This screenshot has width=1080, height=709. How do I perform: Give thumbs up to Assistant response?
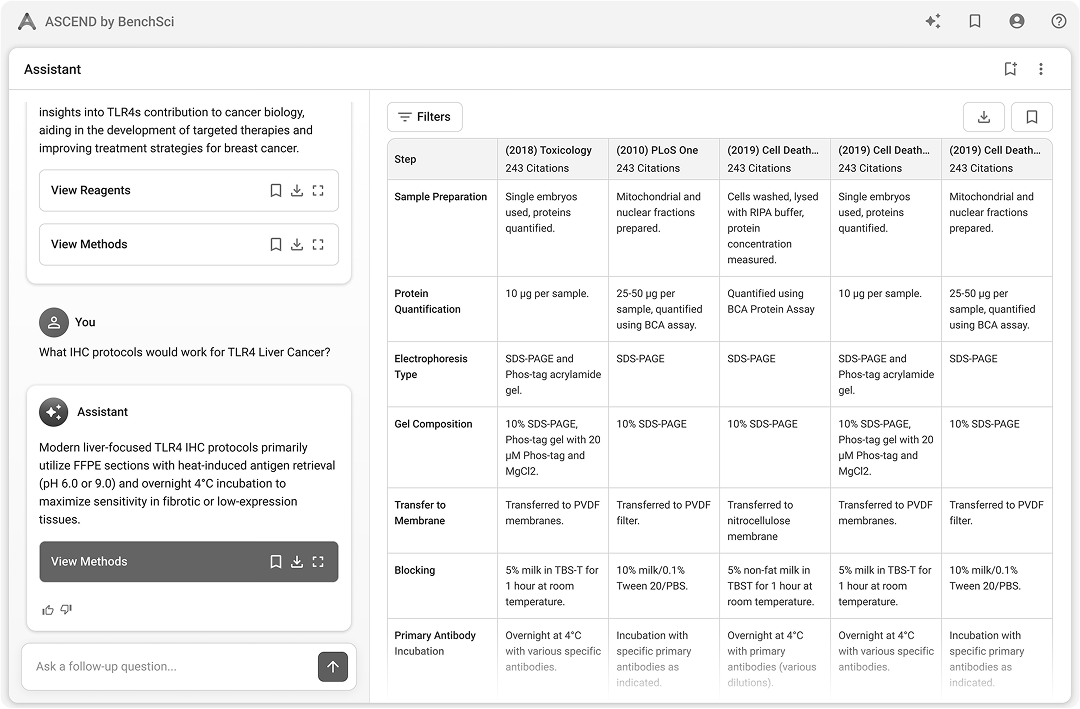[x=48, y=609]
